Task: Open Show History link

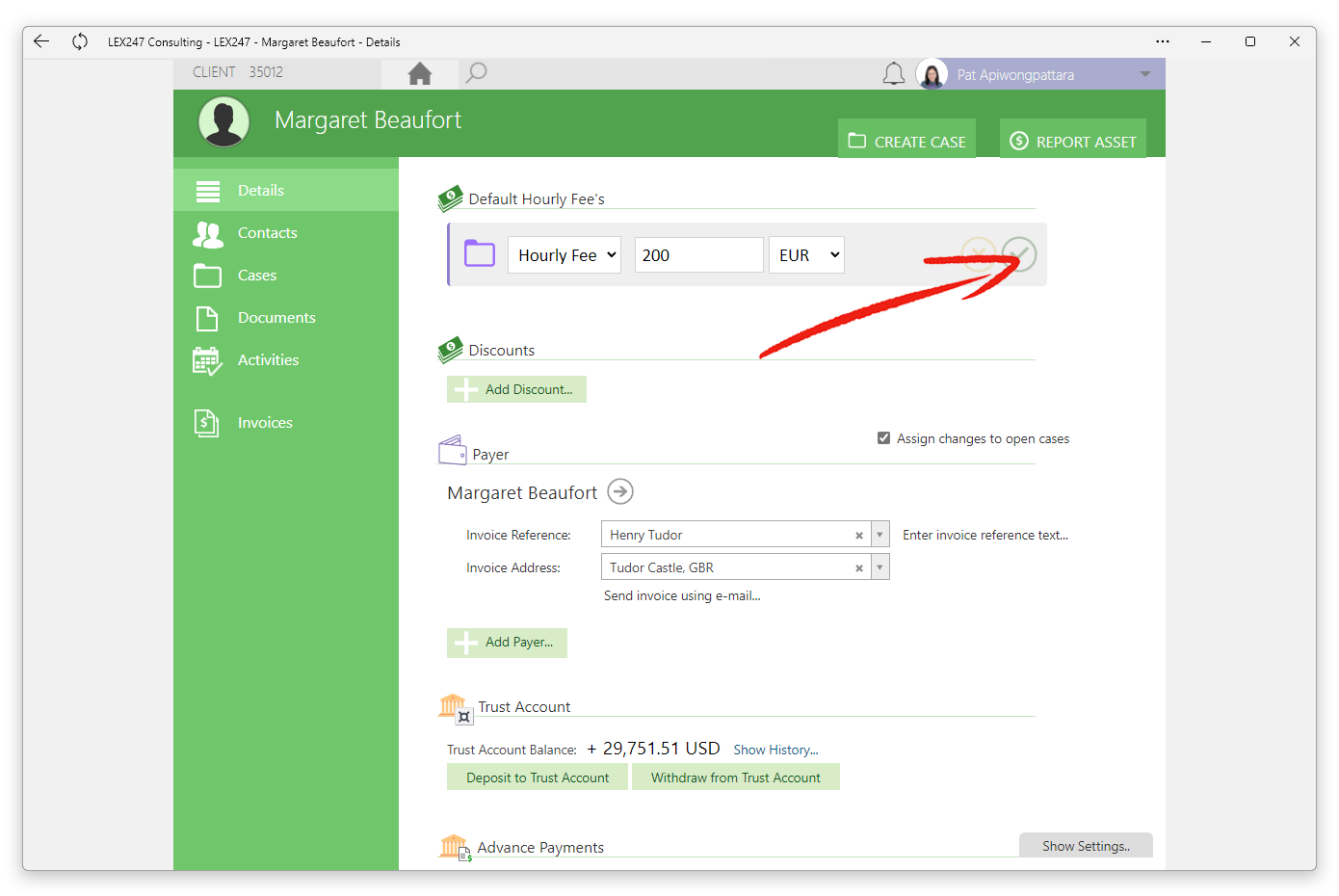Action: 775,750
